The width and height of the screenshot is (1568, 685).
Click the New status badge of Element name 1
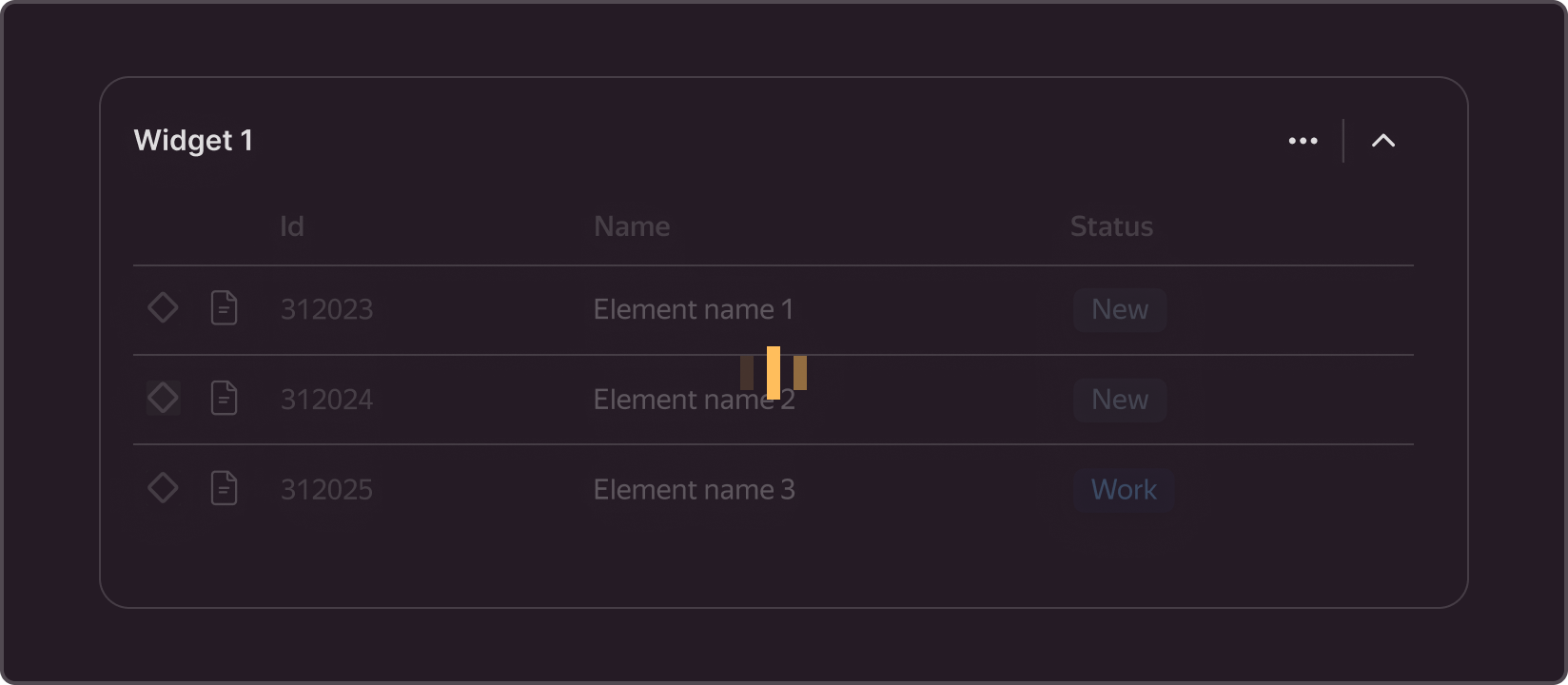click(1120, 309)
